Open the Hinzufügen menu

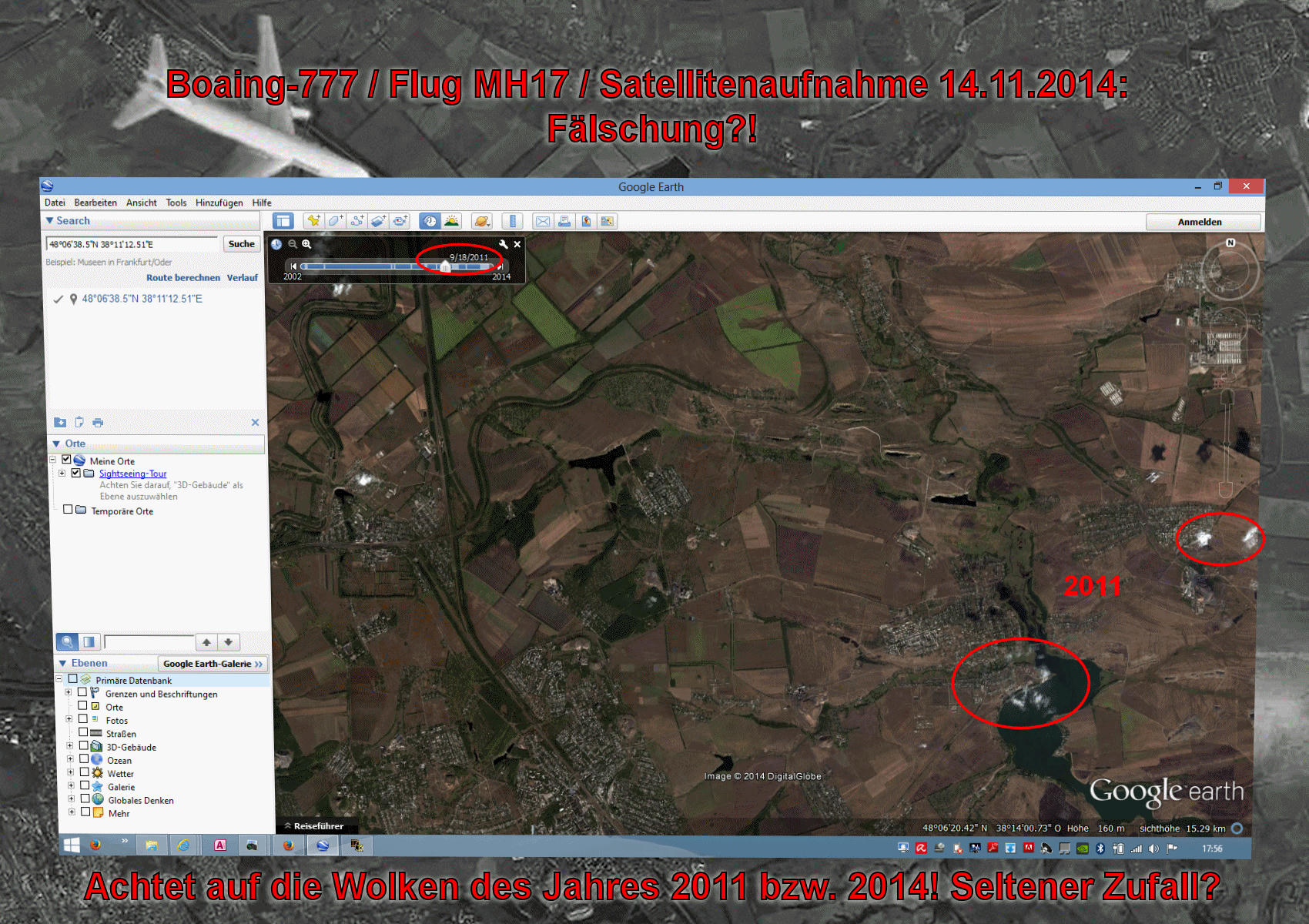[219, 203]
